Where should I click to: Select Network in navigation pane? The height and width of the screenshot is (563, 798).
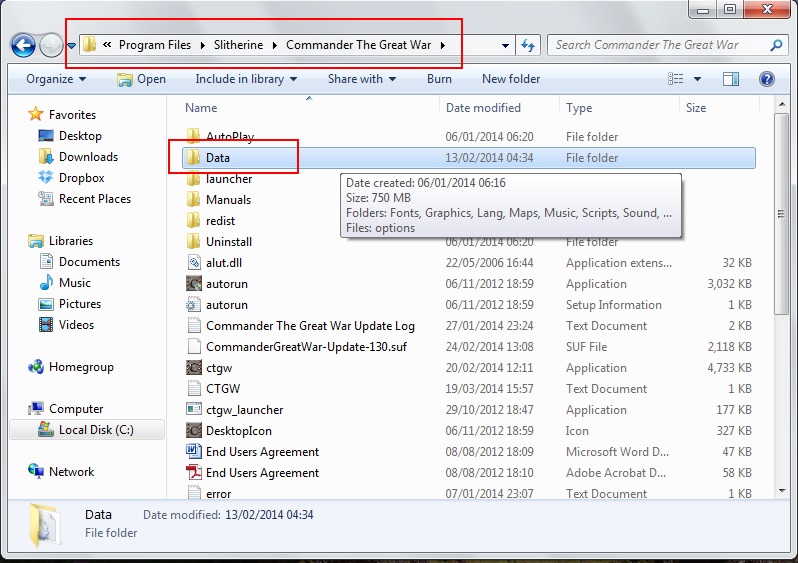coord(71,471)
